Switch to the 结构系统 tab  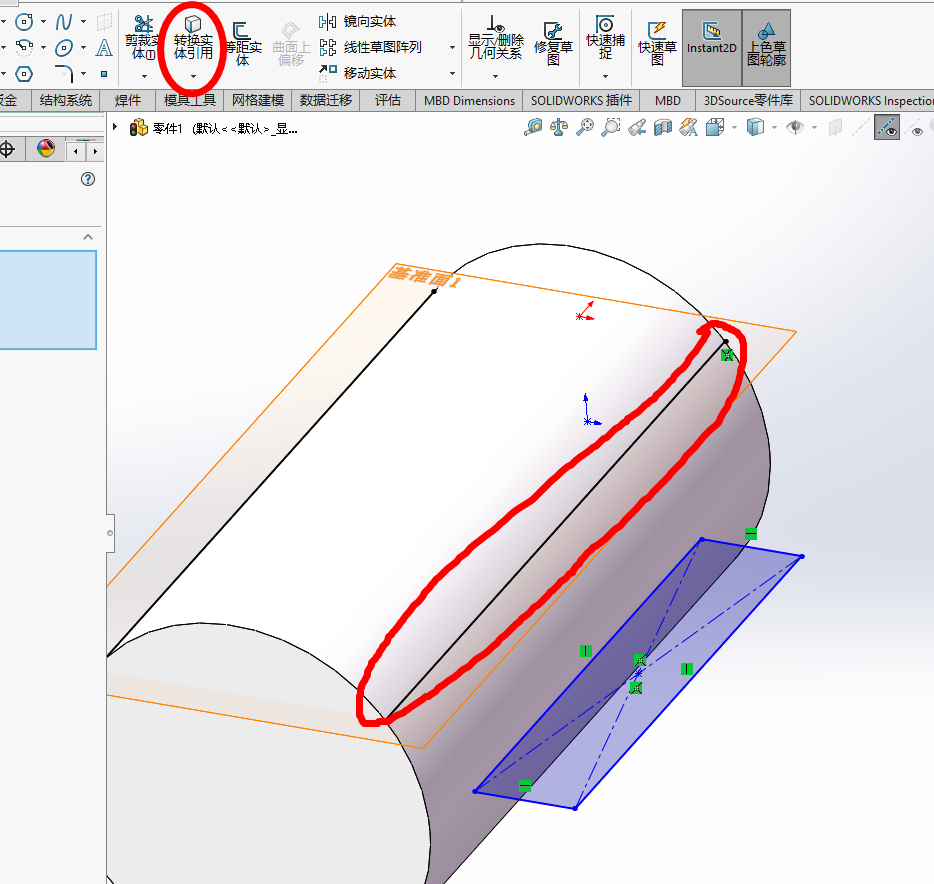pos(66,101)
